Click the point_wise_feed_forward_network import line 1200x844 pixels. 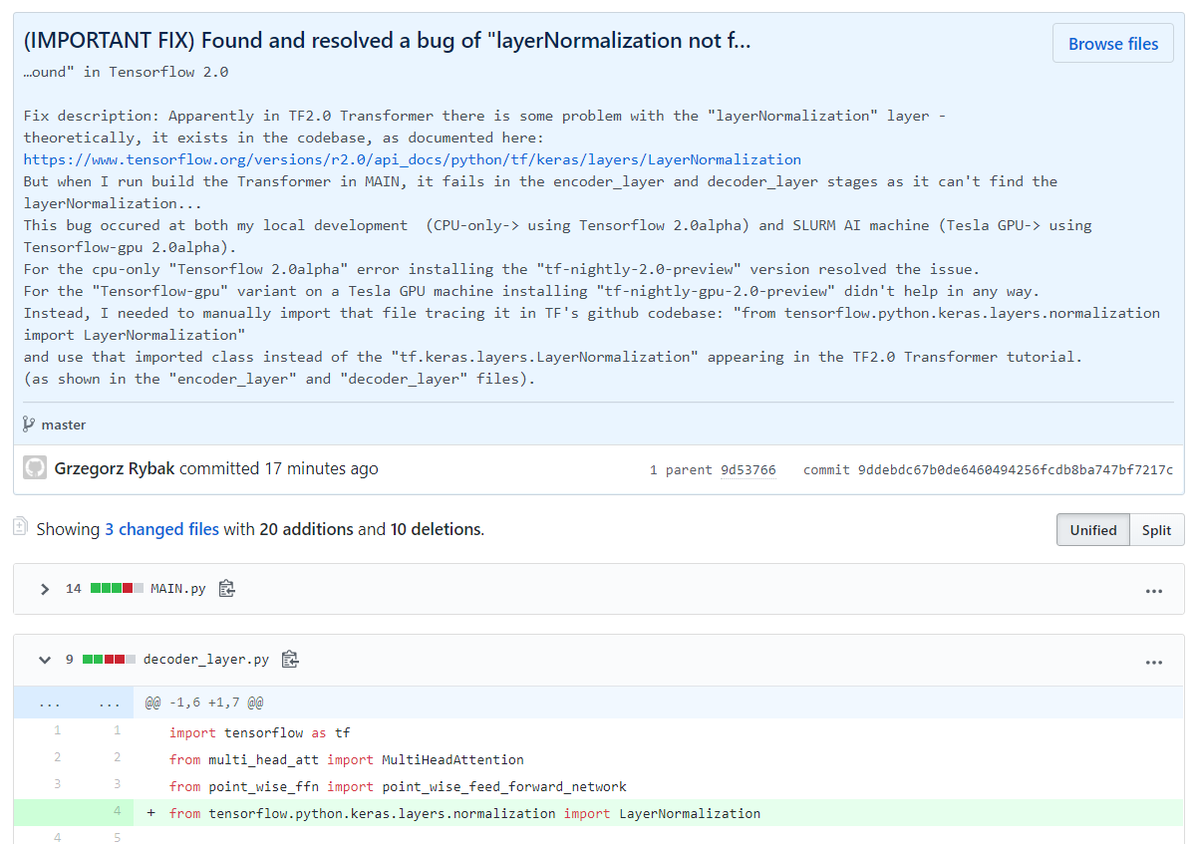[398, 787]
